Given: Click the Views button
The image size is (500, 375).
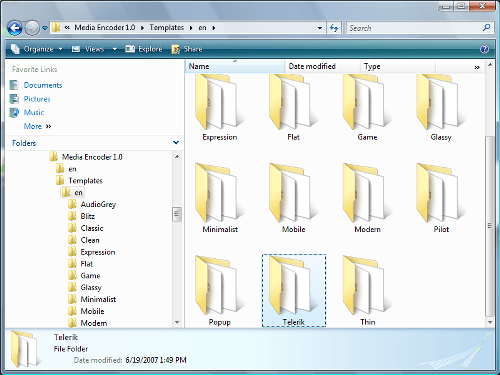Looking at the screenshot, I should coord(89,49).
